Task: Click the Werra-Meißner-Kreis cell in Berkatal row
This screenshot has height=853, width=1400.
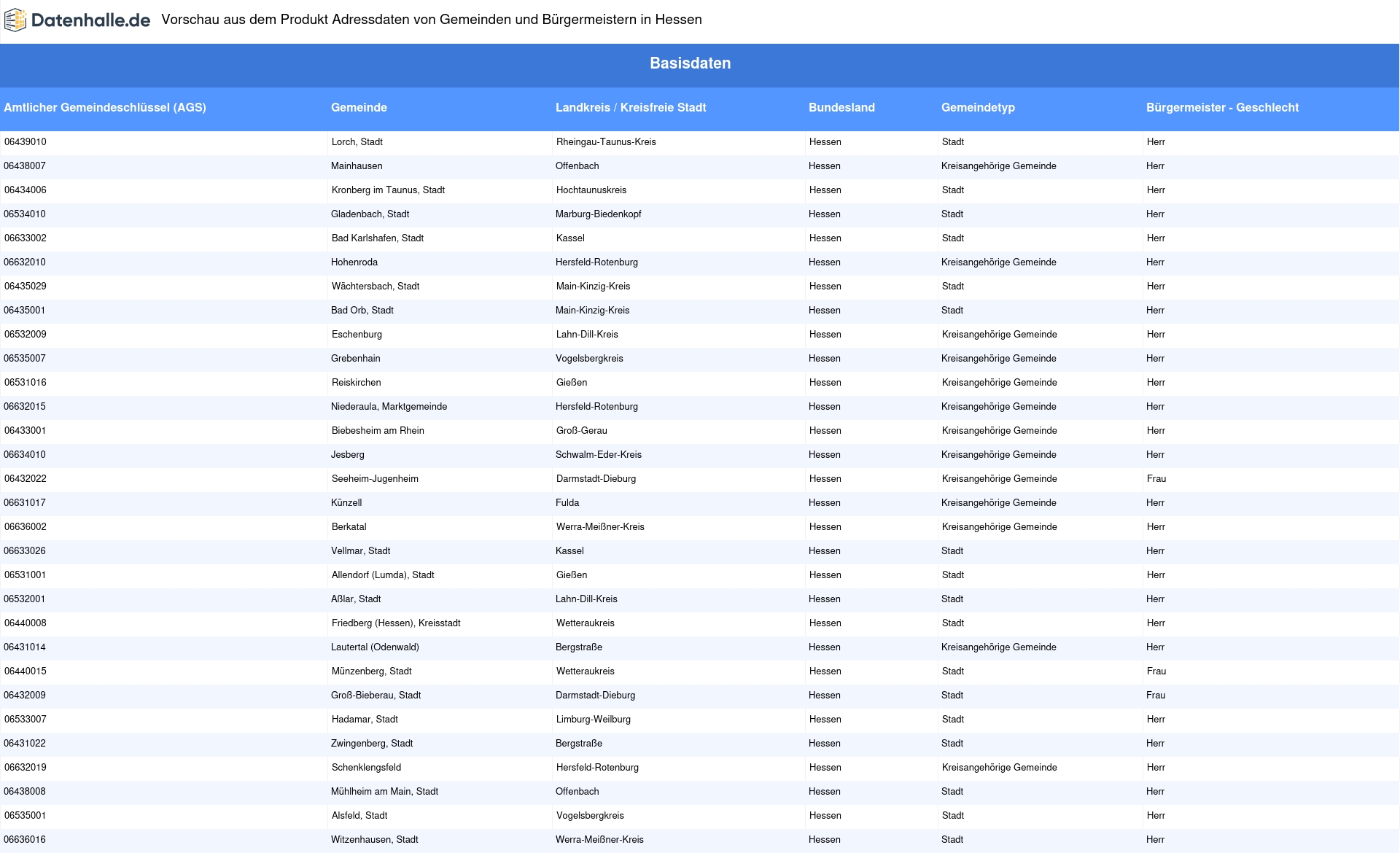Action: click(x=600, y=527)
